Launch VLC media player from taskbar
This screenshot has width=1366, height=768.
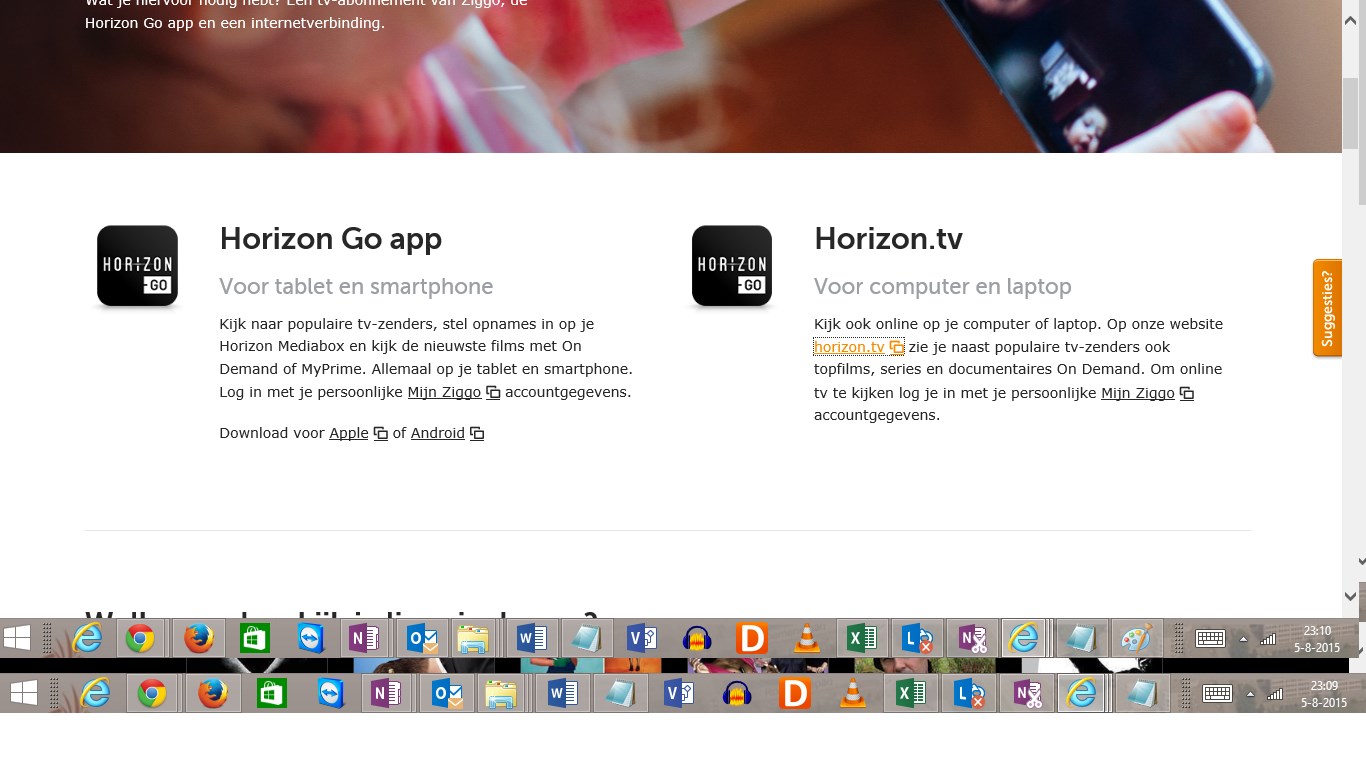tap(807, 637)
